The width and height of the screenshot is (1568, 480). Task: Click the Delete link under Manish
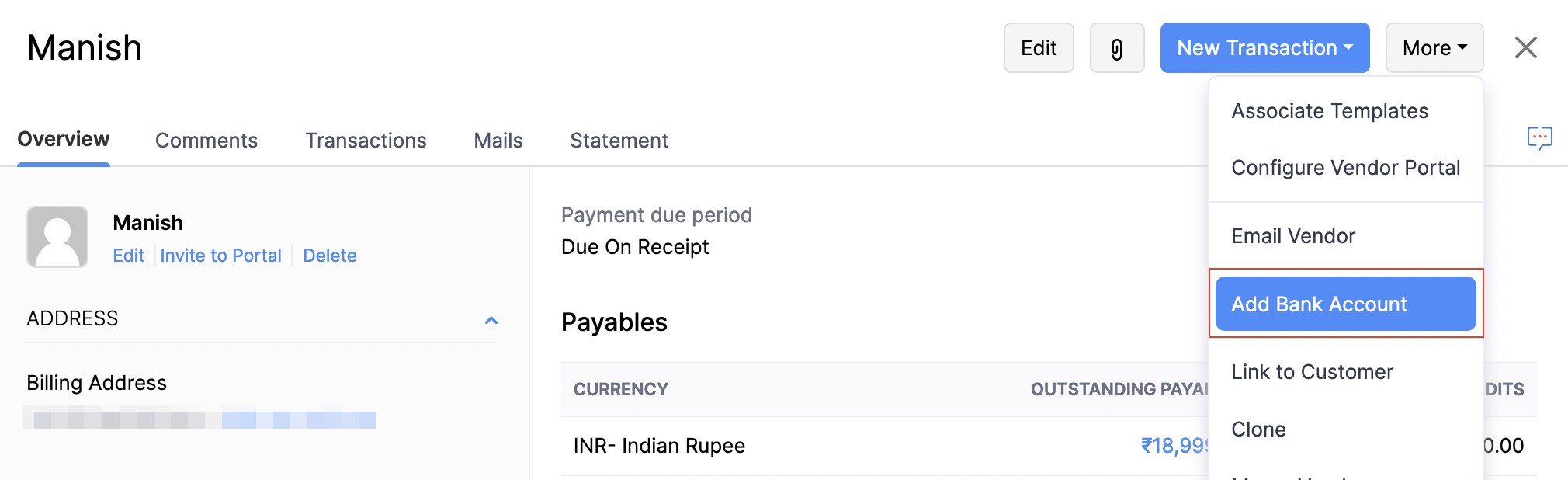(x=329, y=255)
